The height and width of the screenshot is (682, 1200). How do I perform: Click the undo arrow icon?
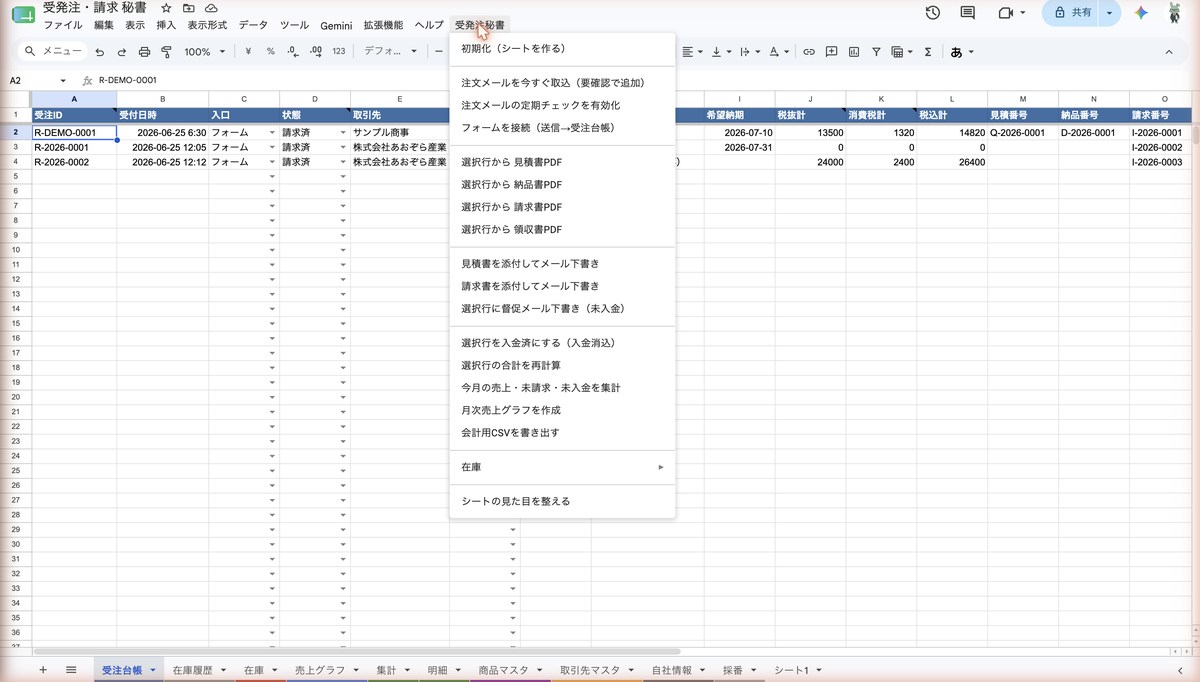tap(99, 51)
